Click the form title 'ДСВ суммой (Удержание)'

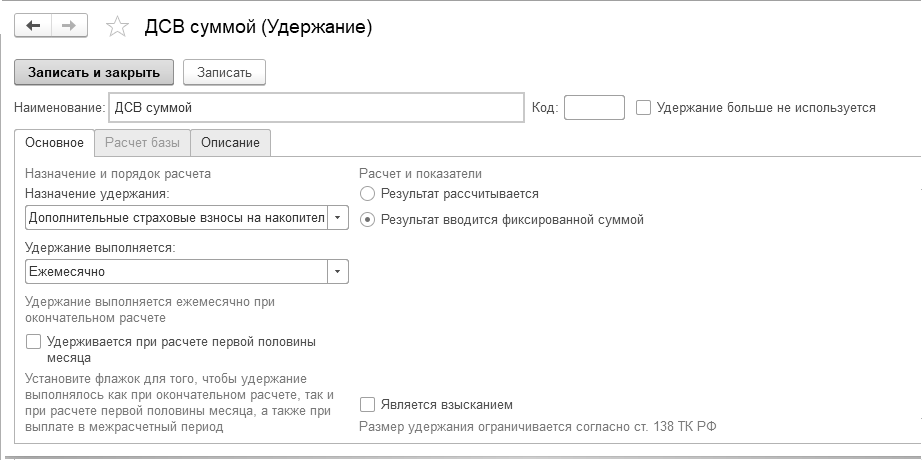259,28
